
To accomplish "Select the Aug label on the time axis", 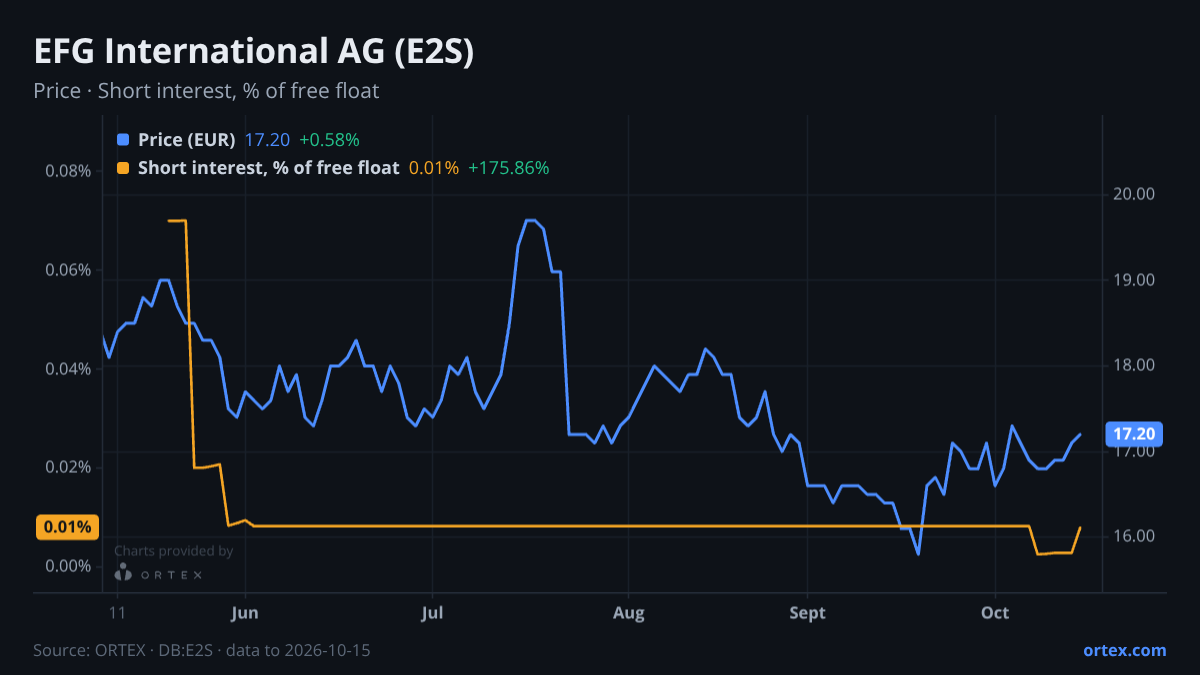I will pos(628,613).
